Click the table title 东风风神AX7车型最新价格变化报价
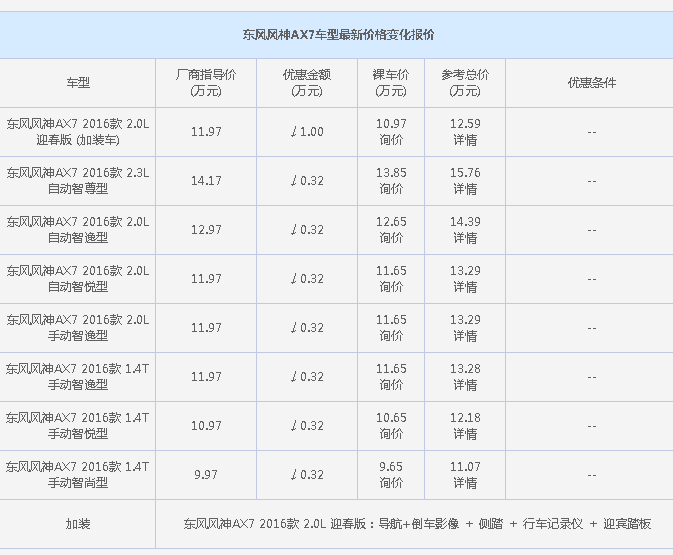 click(338, 35)
